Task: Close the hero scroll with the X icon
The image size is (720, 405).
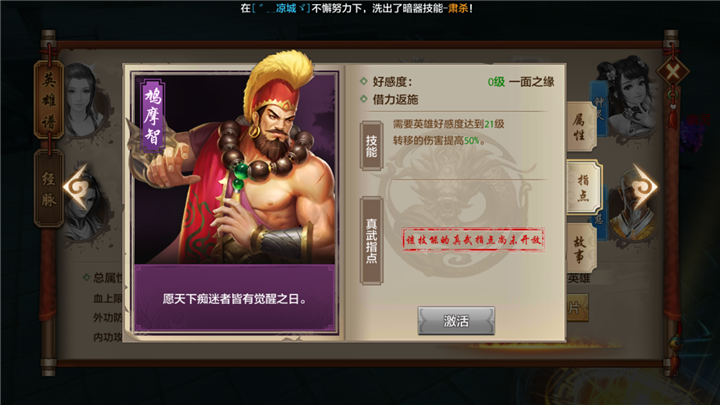Action: [672, 72]
